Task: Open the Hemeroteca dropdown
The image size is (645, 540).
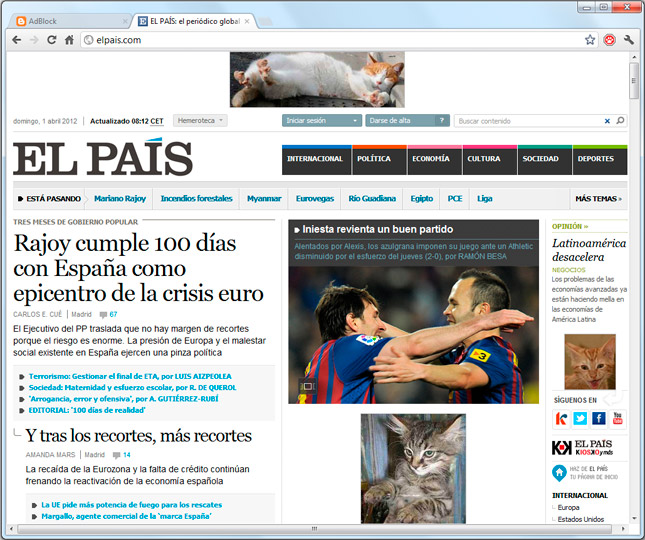Action: point(200,121)
